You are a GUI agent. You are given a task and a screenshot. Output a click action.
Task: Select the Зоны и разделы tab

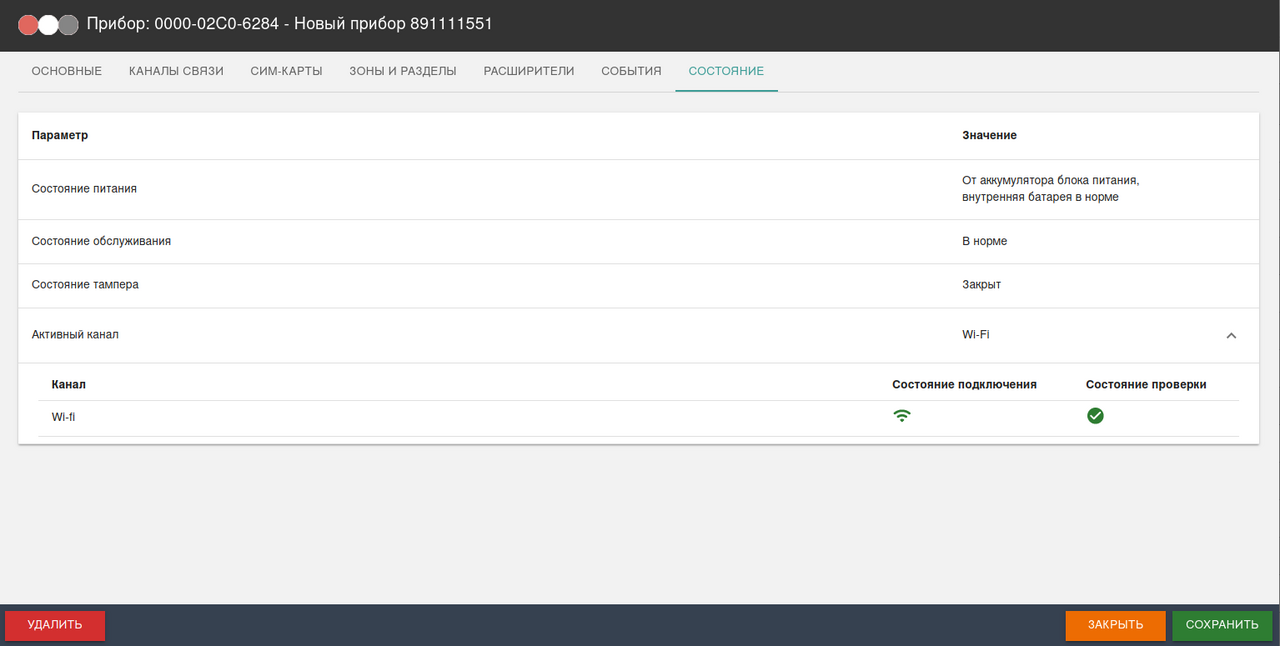click(403, 71)
